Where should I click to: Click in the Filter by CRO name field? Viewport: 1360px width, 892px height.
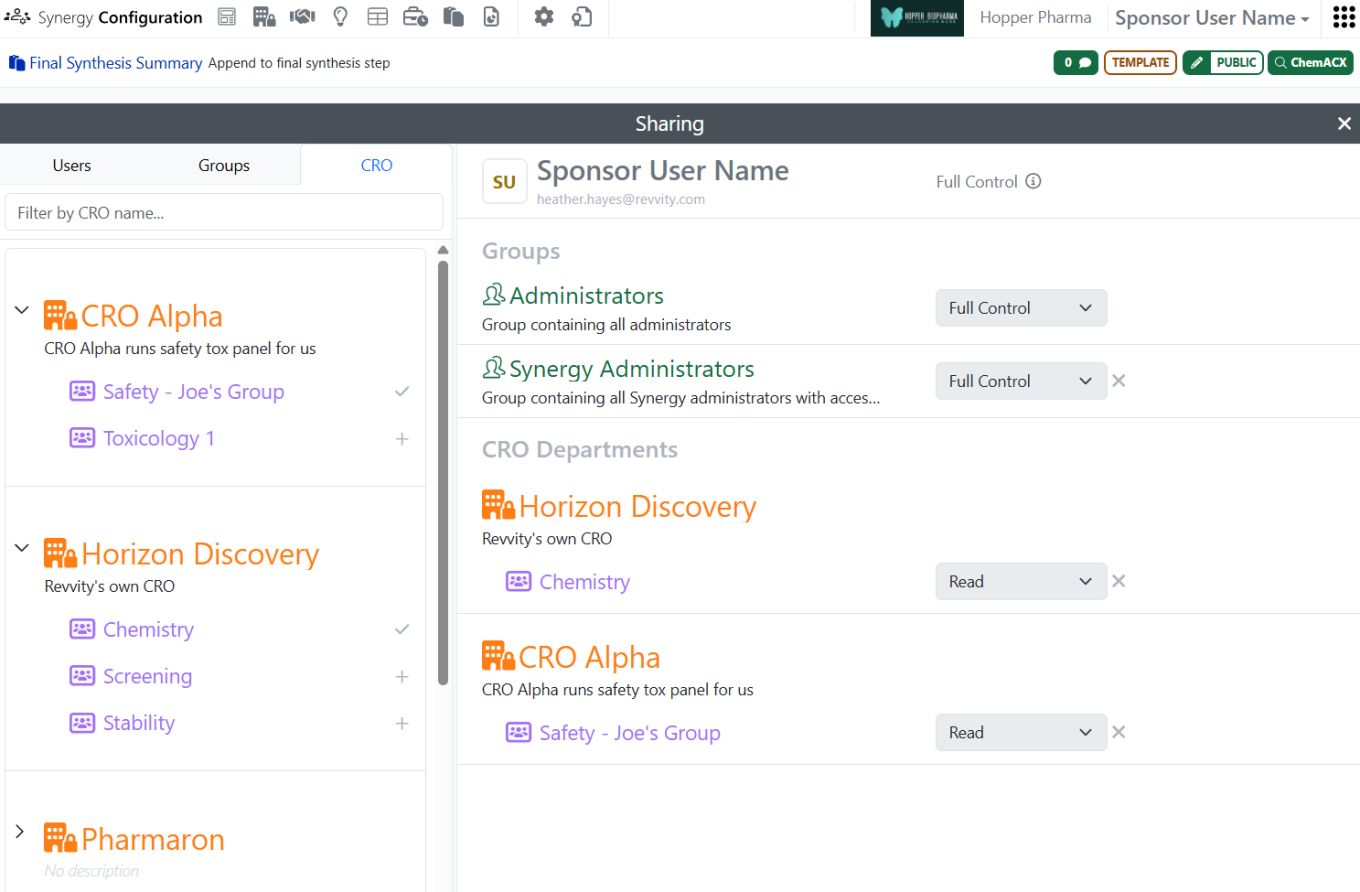[224, 212]
